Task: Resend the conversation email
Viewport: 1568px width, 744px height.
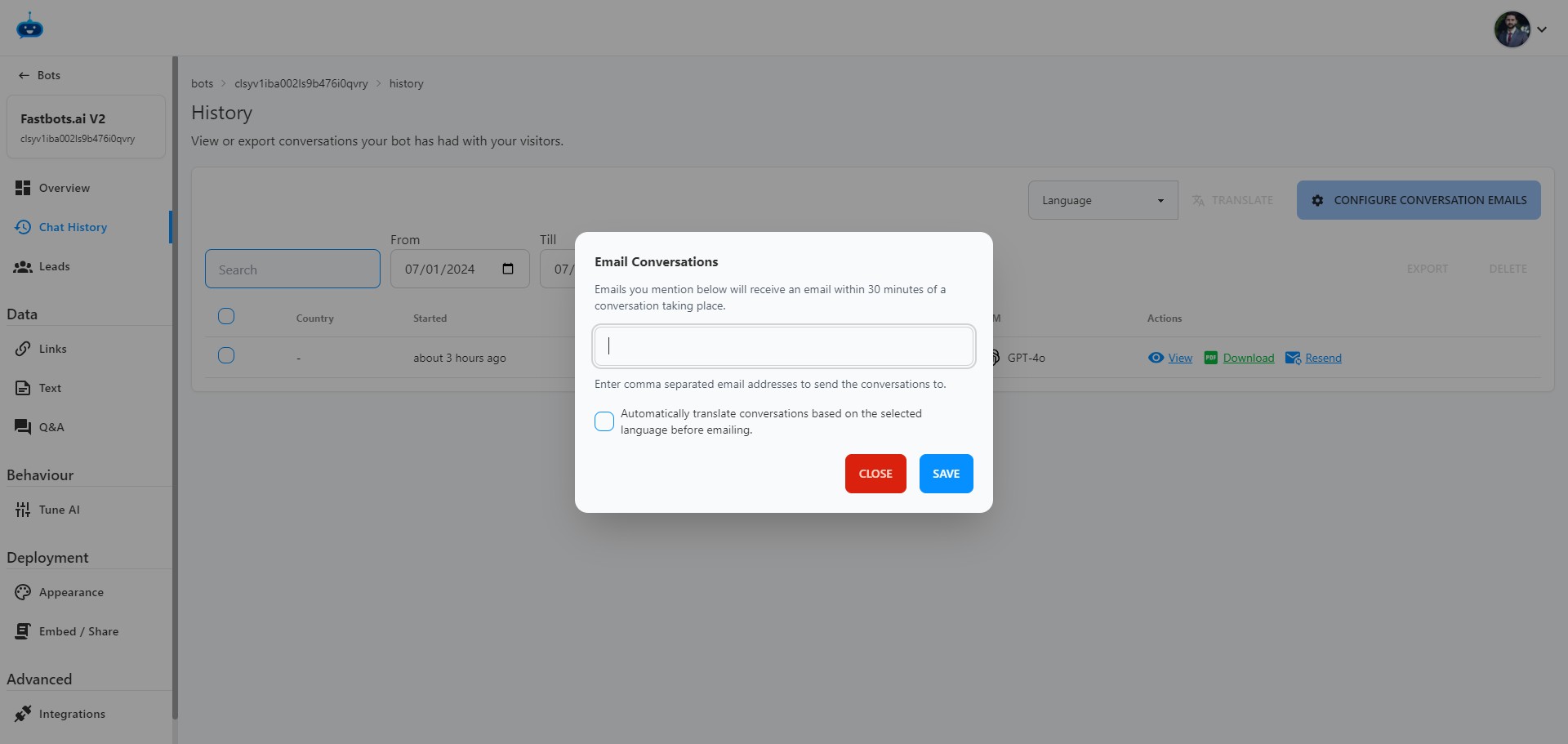Action: [1323, 358]
